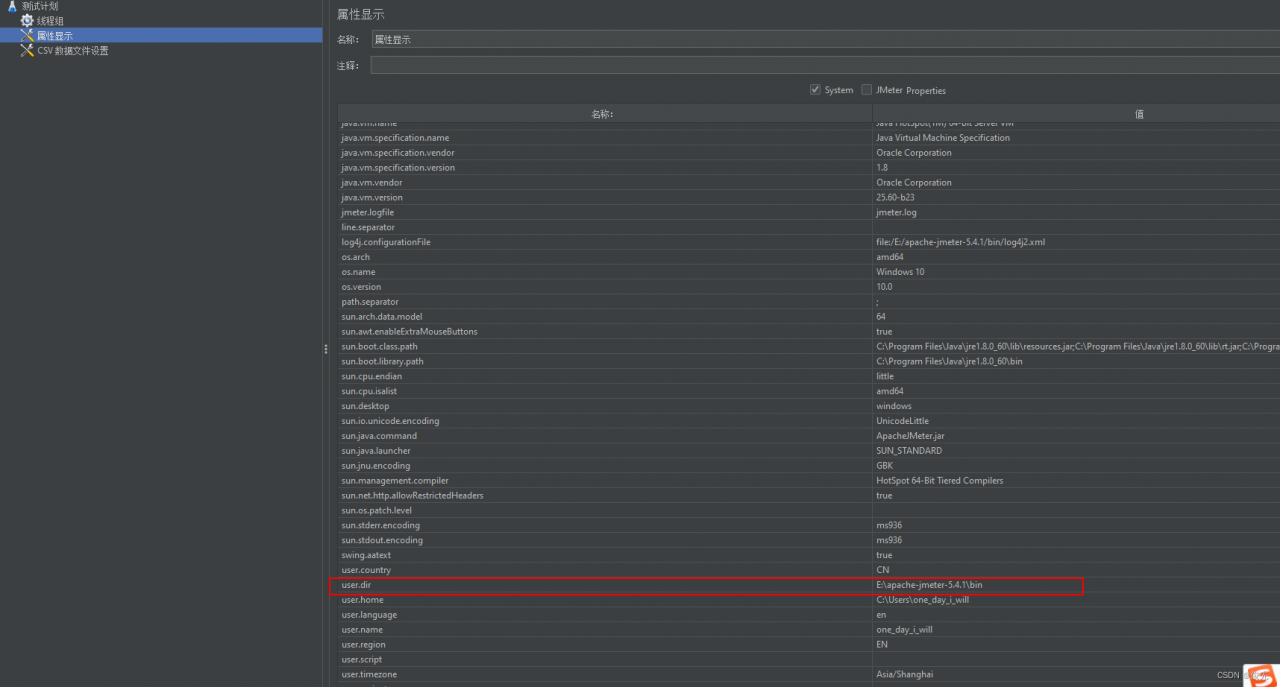Screen dimensions: 1280x687
Task: Click the CSV 数据文件设置 wrench icon
Action: click(x=27, y=51)
